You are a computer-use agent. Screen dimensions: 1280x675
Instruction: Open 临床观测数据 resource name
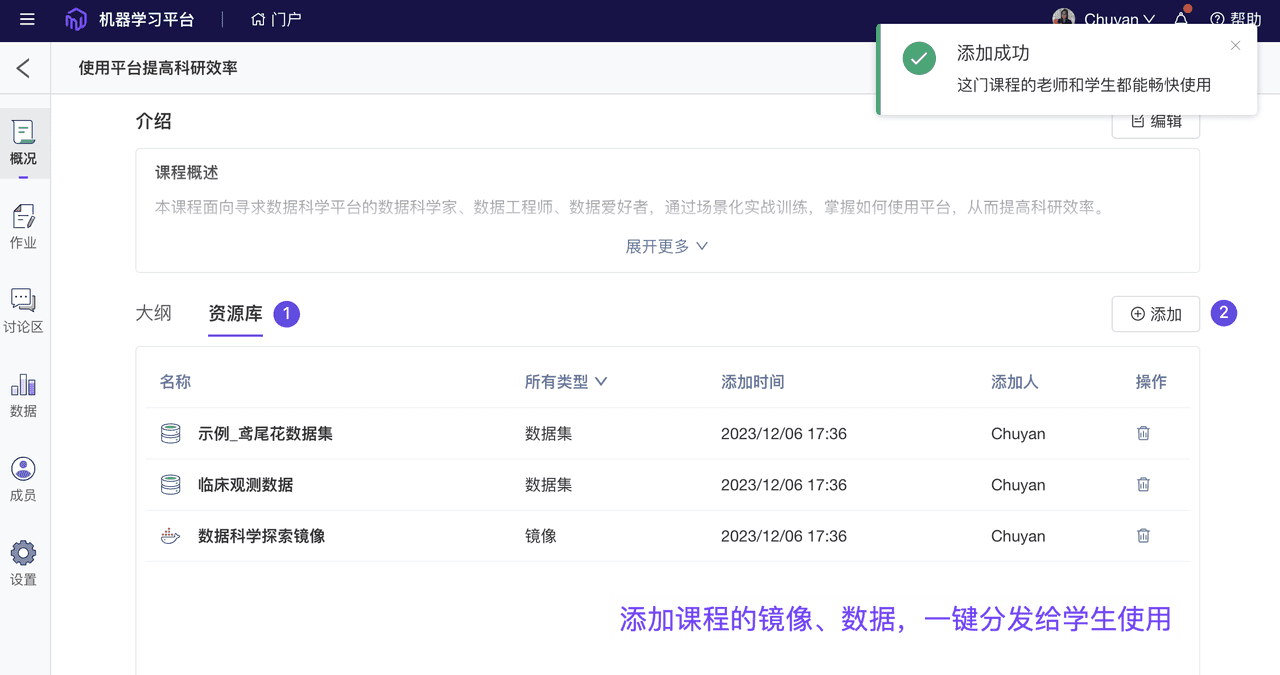[x=245, y=485]
